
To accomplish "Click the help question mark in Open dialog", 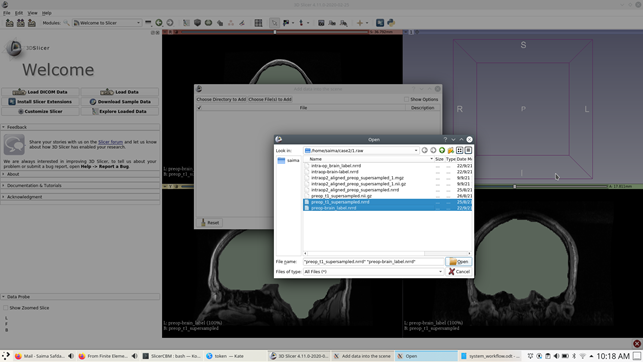I will 445,139.
